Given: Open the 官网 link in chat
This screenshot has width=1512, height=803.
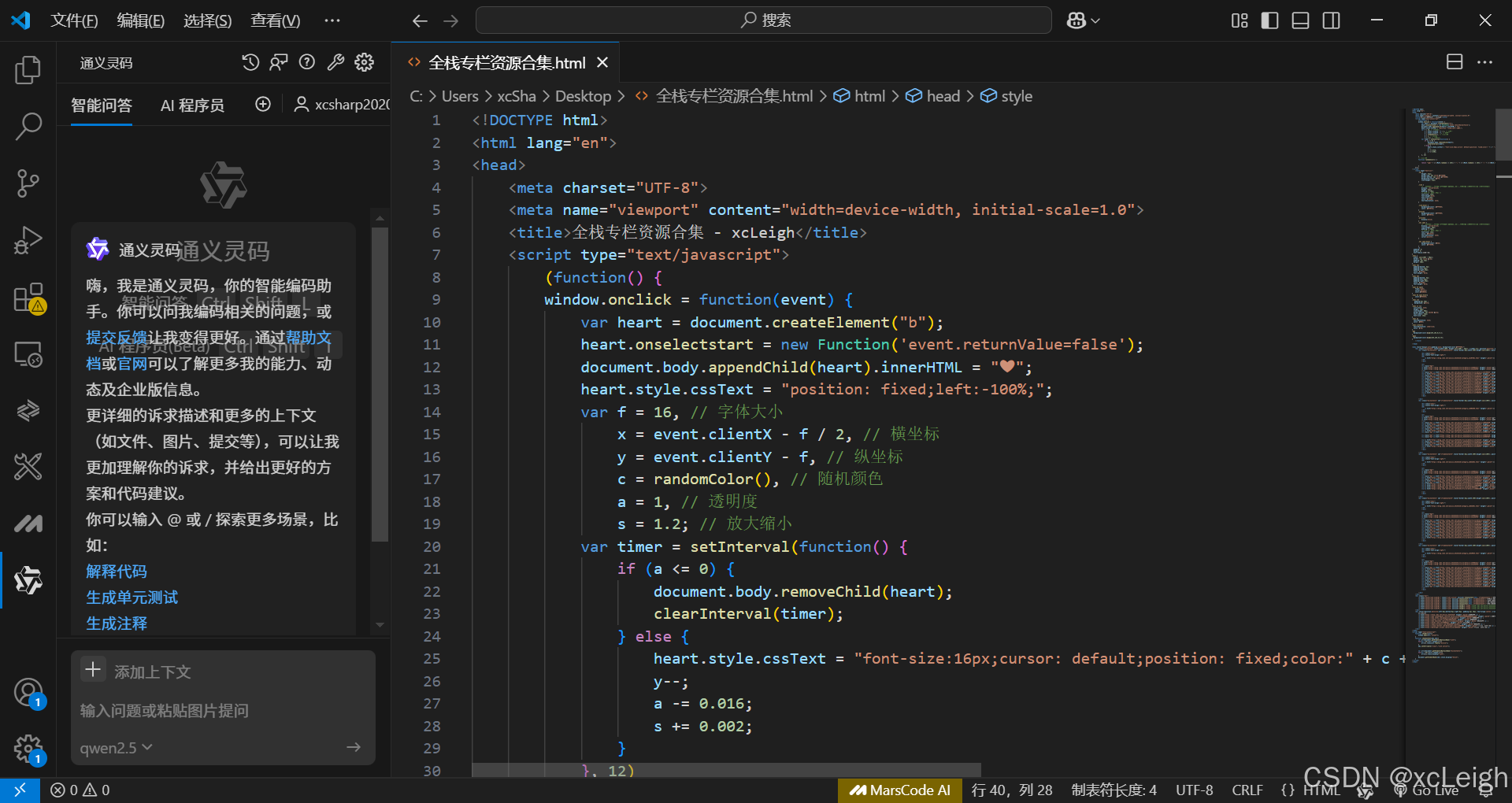Looking at the screenshot, I should pyautogui.click(x=132, y=364).
